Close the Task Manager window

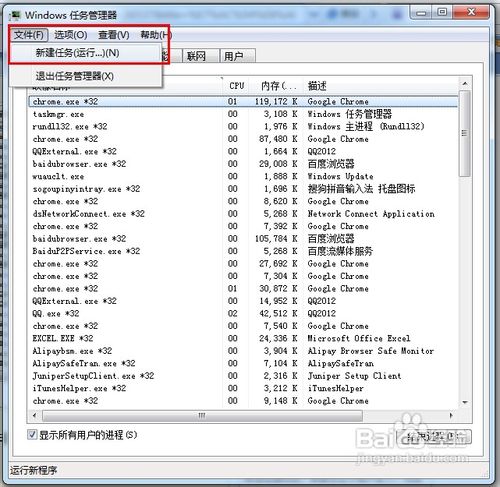pyautogui.click(x=471, y=13)
